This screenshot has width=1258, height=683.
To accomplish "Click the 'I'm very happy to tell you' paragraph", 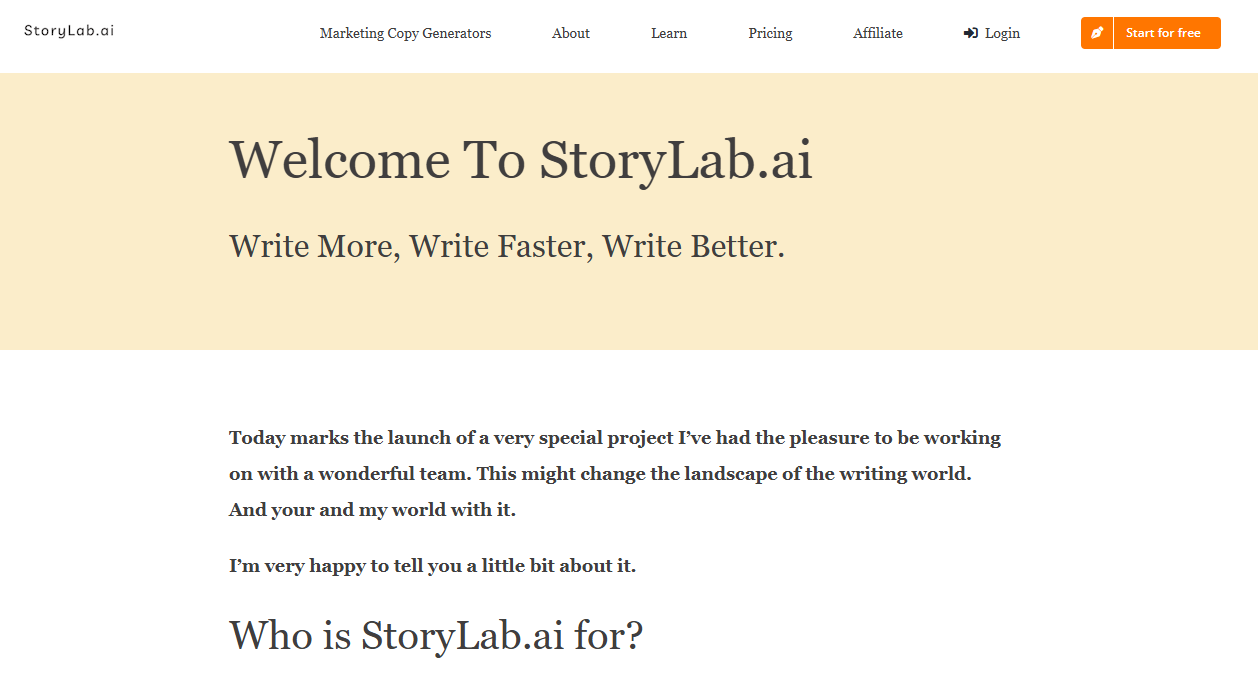I will [x=432, y=566].
